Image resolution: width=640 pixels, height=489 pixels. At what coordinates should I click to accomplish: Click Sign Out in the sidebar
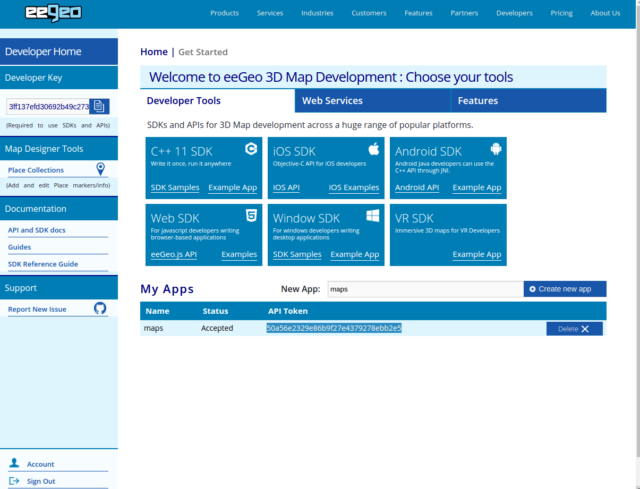(x=41, y=481)
